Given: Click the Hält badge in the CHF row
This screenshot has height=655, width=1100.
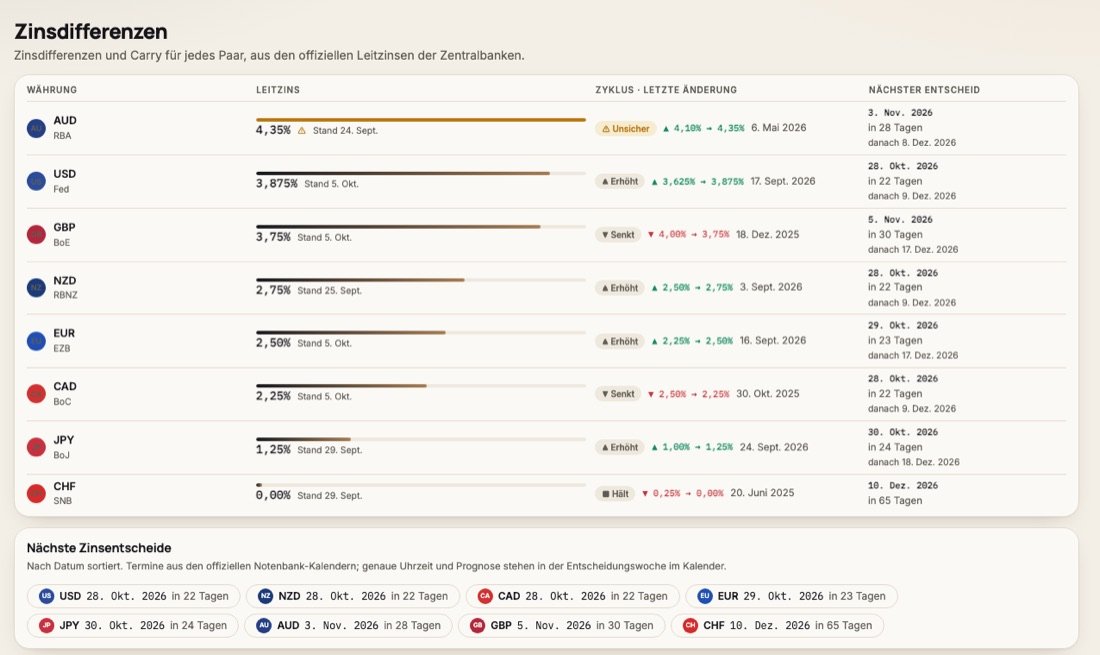Looking at the screenshot, I should (x=615, y=494).
